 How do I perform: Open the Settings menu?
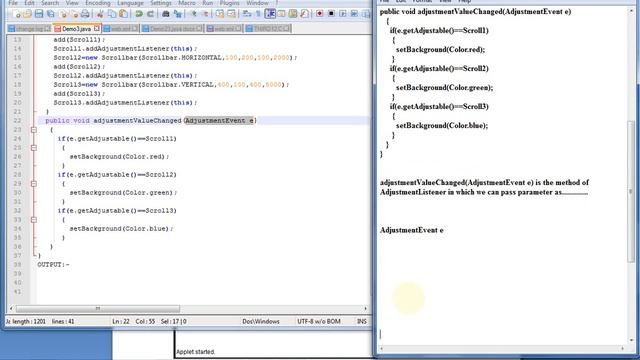coord(161,3)
